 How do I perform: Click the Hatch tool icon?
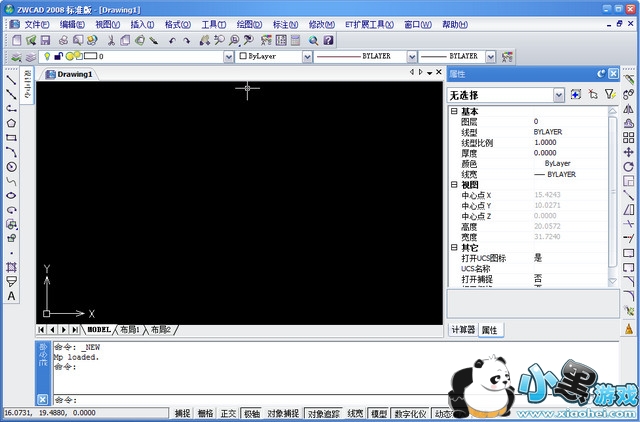pyautogui.click(x=11, y=268)
